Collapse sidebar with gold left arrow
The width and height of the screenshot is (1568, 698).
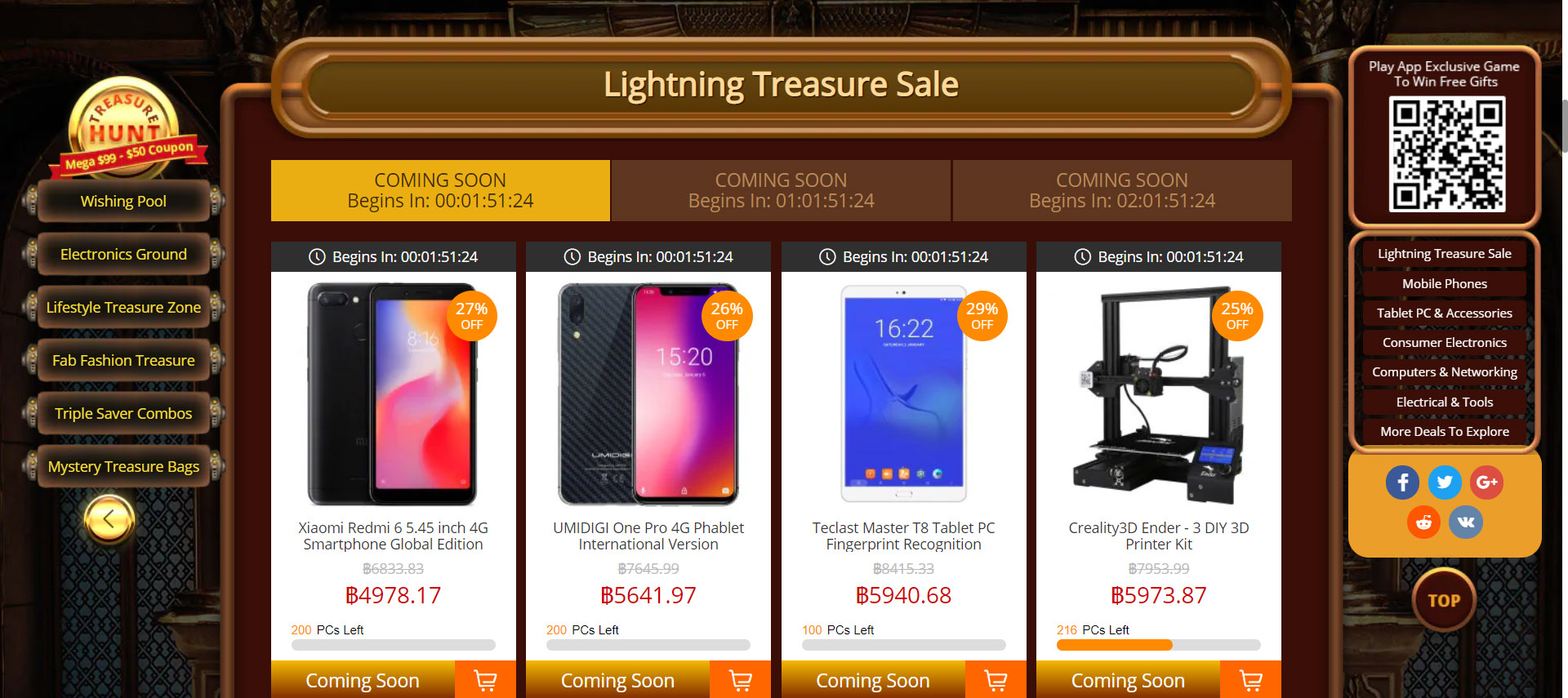pyautogui.click(x=109, y=518)
